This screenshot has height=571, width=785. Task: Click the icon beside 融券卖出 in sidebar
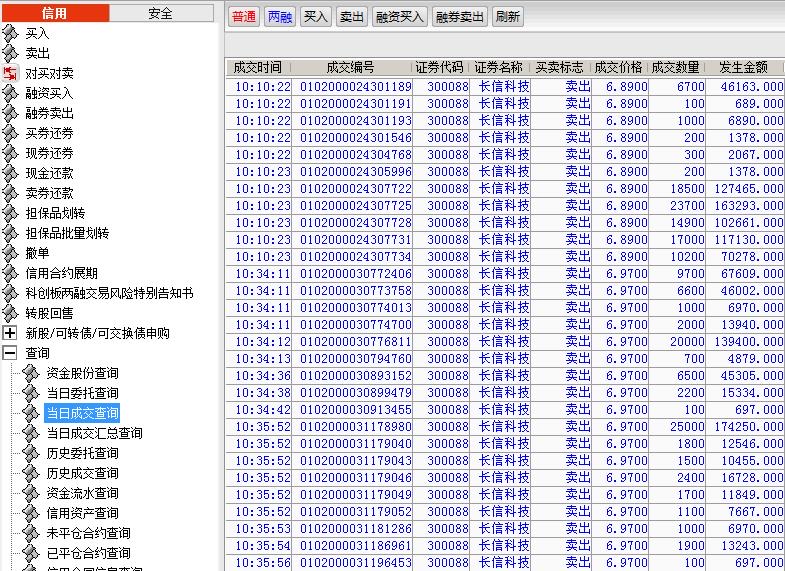pyautogui.click(x=10, y=113)
